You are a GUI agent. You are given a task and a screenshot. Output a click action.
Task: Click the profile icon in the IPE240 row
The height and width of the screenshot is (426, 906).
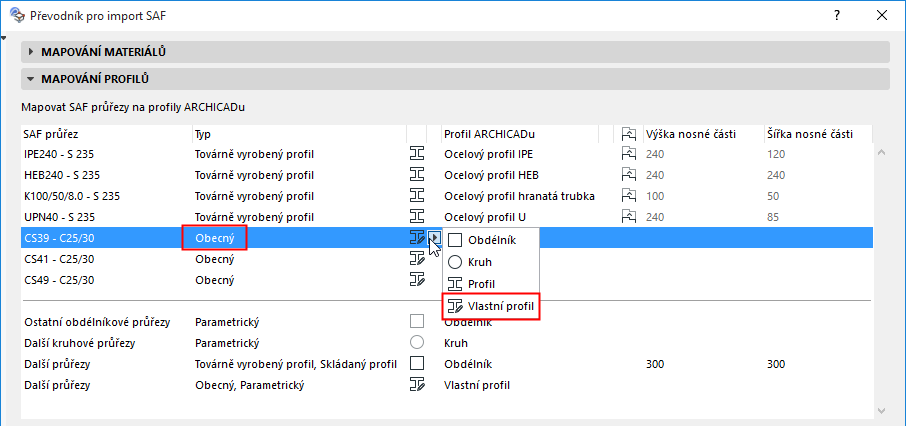pyautogui.click(x=417, y=154)
